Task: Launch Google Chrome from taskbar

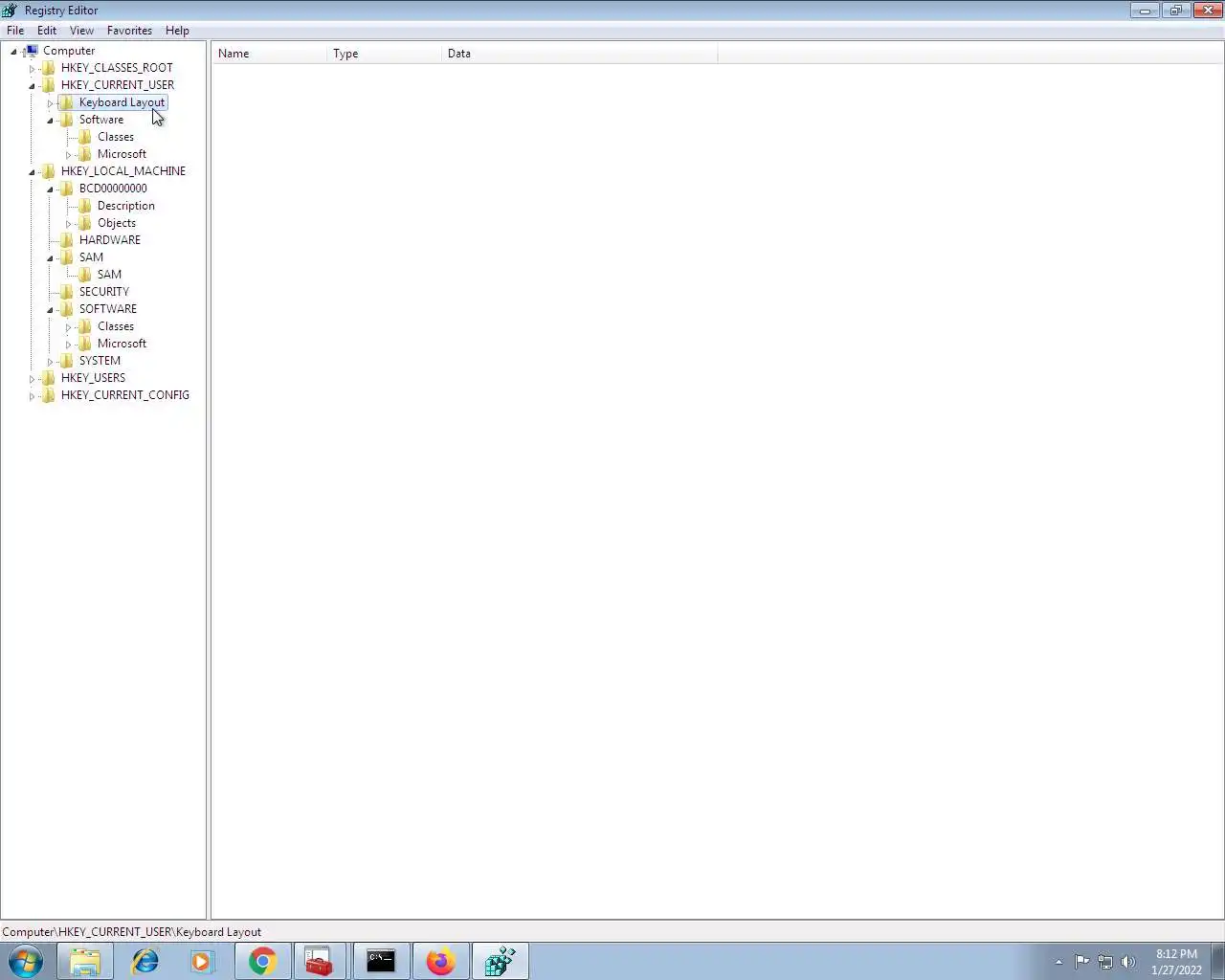Action: coord(263,961)
